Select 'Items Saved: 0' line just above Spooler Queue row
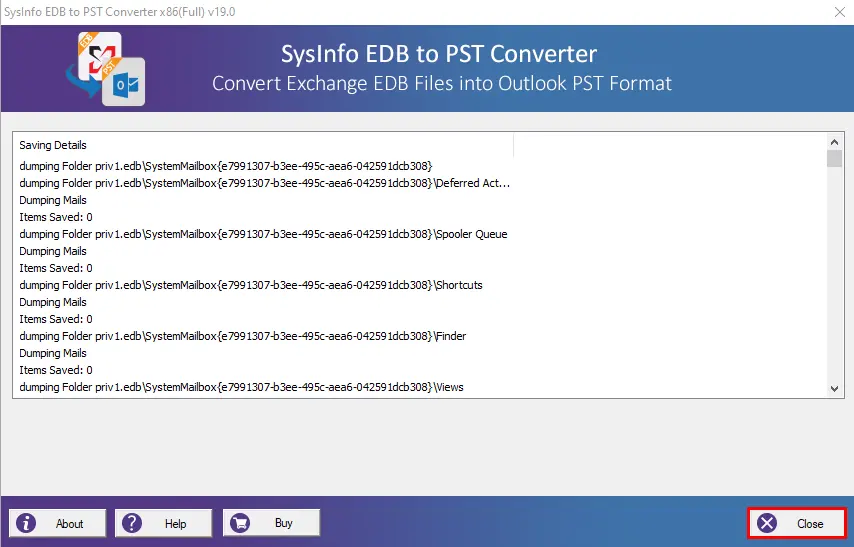Screen dimensions: 854x547 [56, 217]
